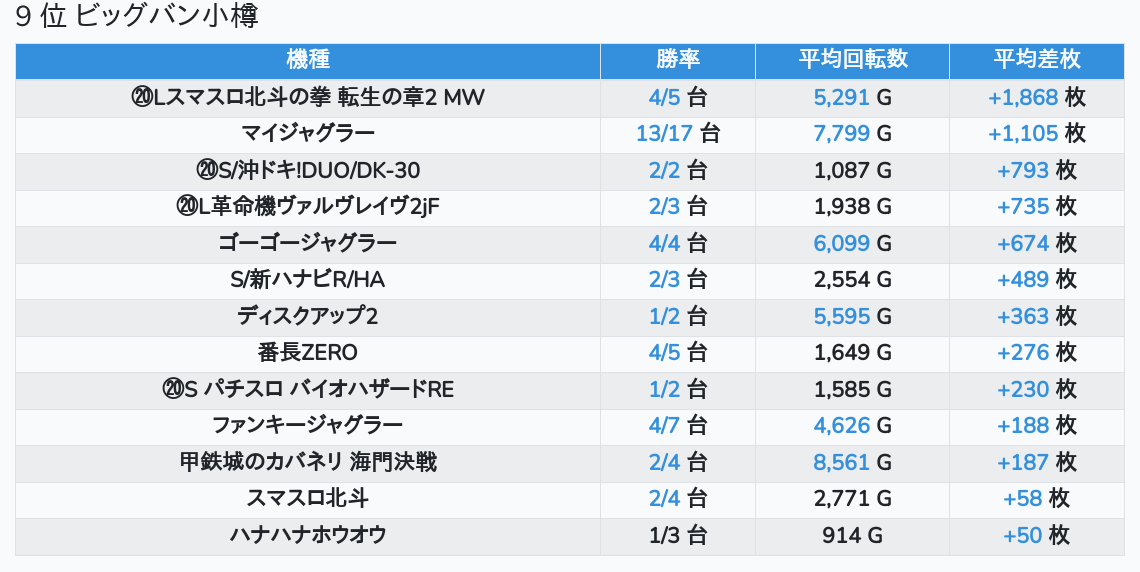Open the マイジャグラー machine row
This screenshot has width=1140, height=572.
[307, 134]
